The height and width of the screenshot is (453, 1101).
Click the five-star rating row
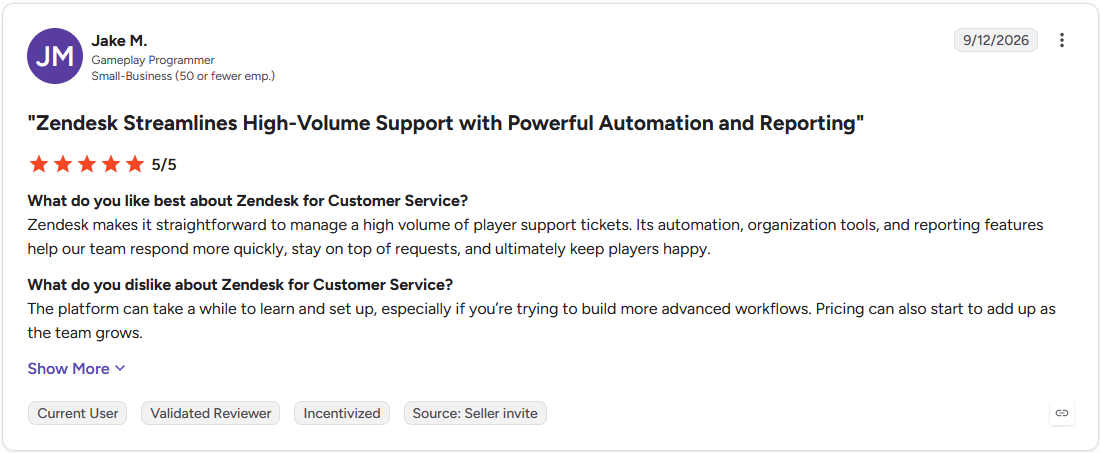86,165
